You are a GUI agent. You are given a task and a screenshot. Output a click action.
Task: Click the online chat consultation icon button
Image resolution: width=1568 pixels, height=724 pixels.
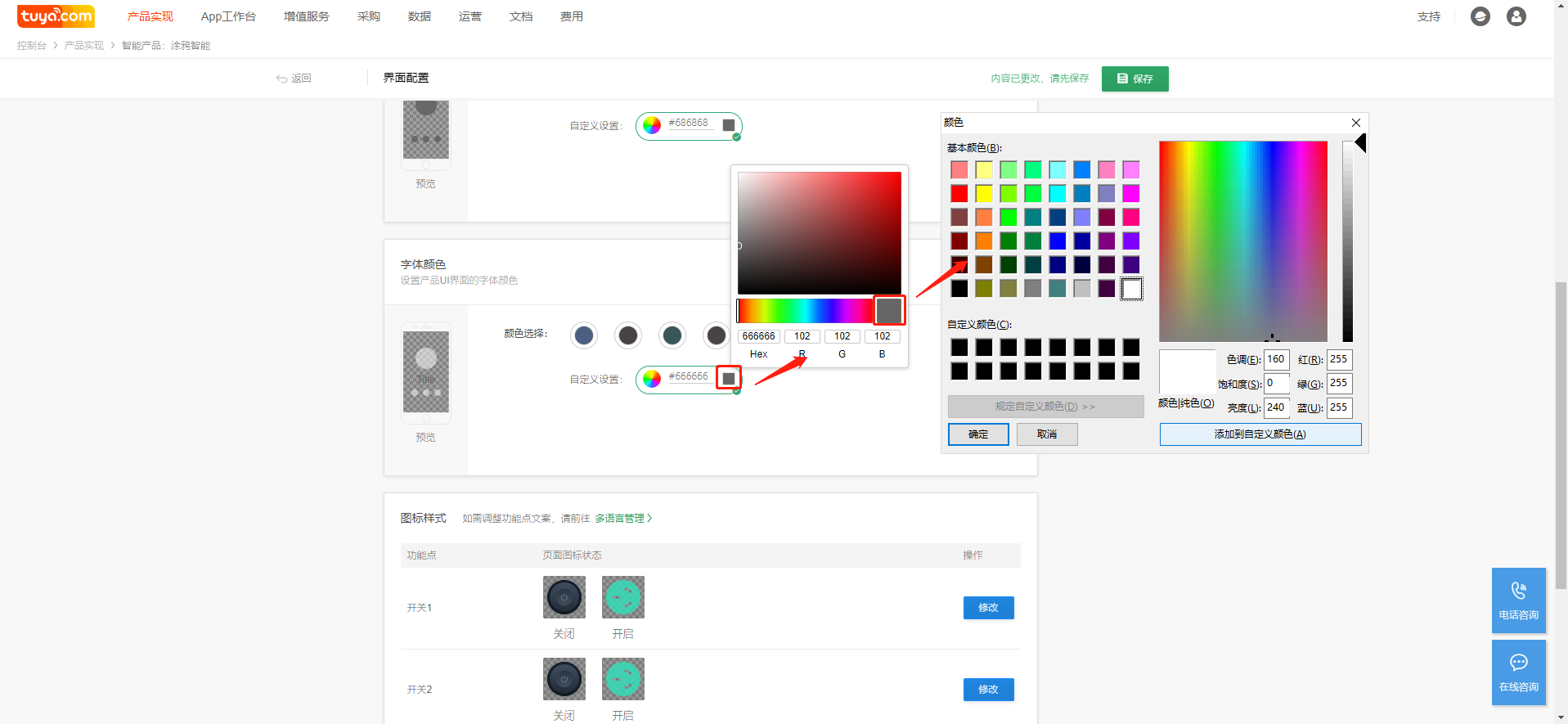pos(1519,672)
